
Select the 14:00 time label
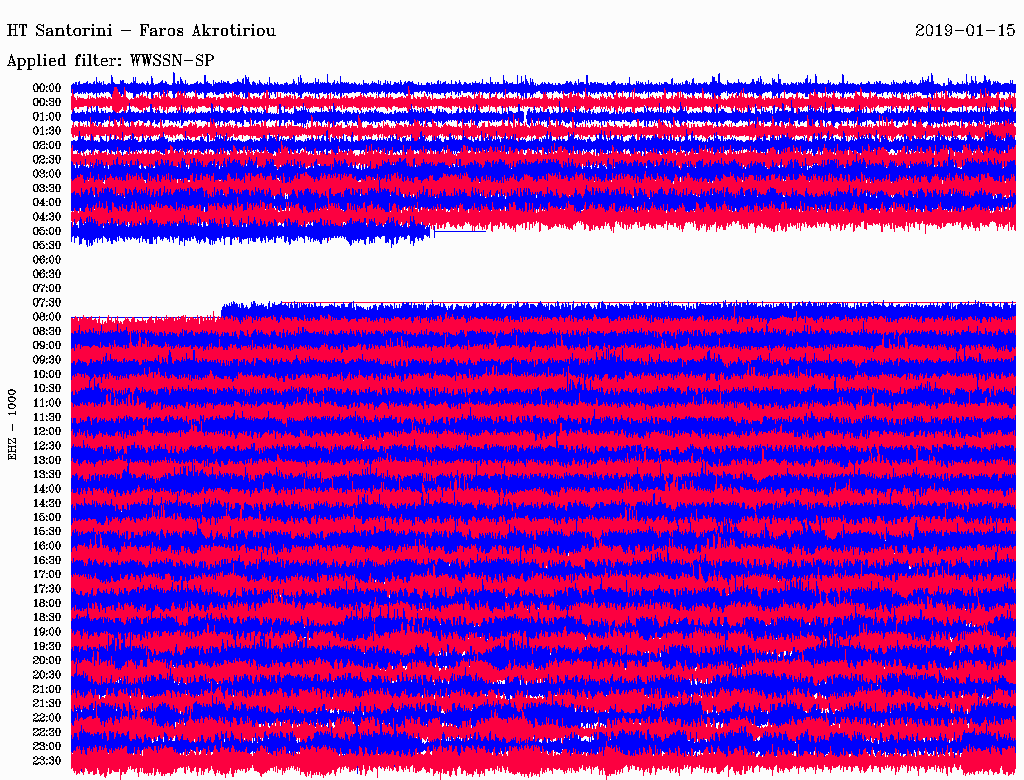click(x=47, y=489)
